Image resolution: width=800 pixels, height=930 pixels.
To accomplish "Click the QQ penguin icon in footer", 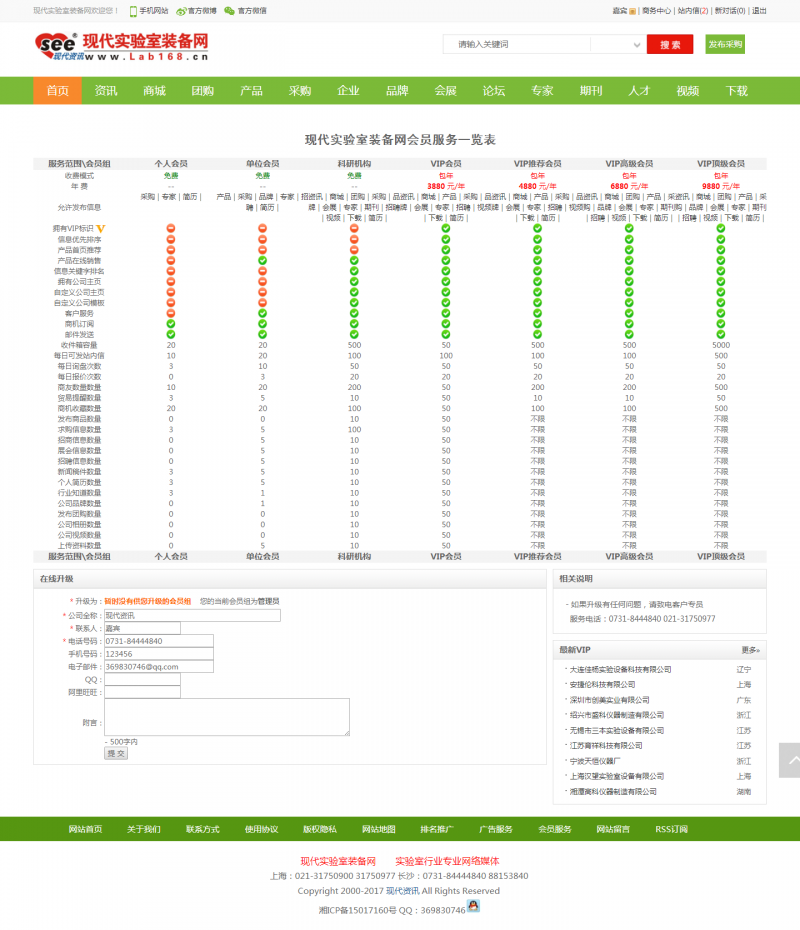I will (x=474, y=906).
